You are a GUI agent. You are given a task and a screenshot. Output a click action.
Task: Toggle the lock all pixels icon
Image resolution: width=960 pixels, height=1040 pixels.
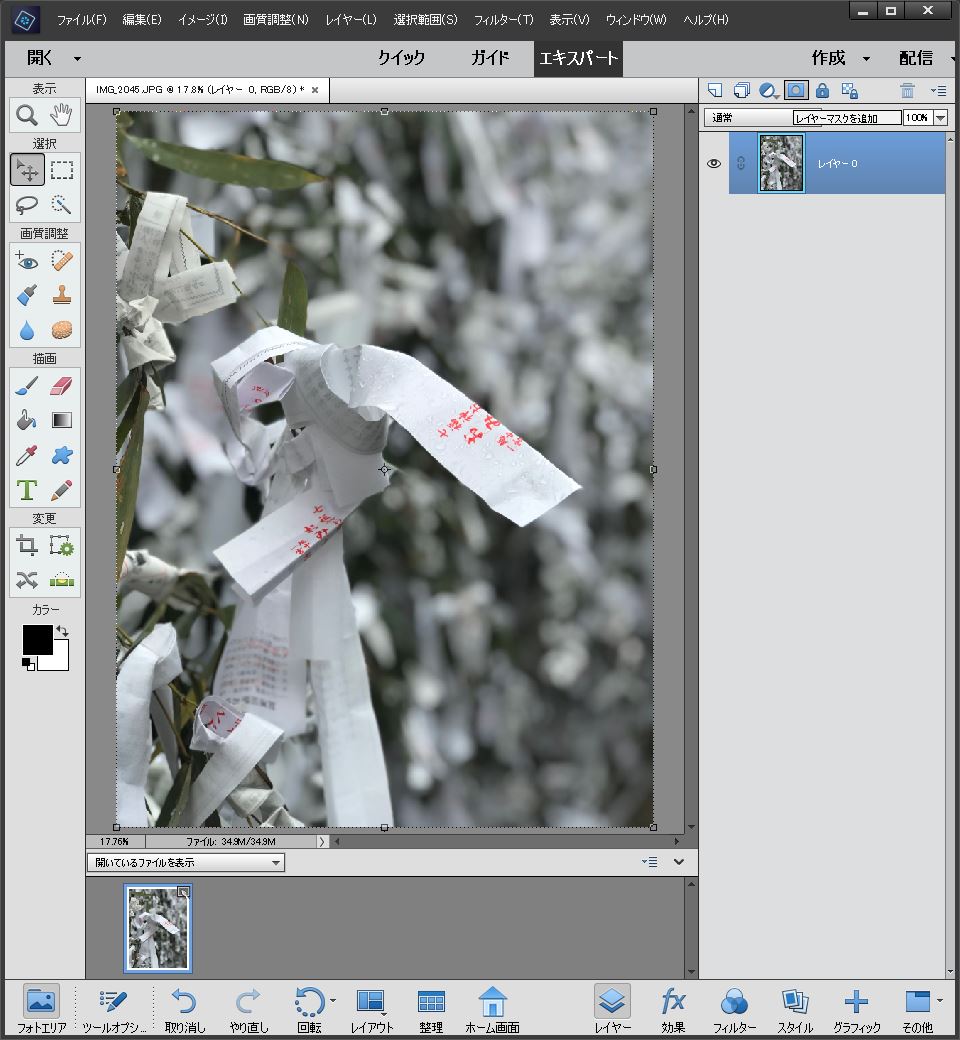(822, 90)
